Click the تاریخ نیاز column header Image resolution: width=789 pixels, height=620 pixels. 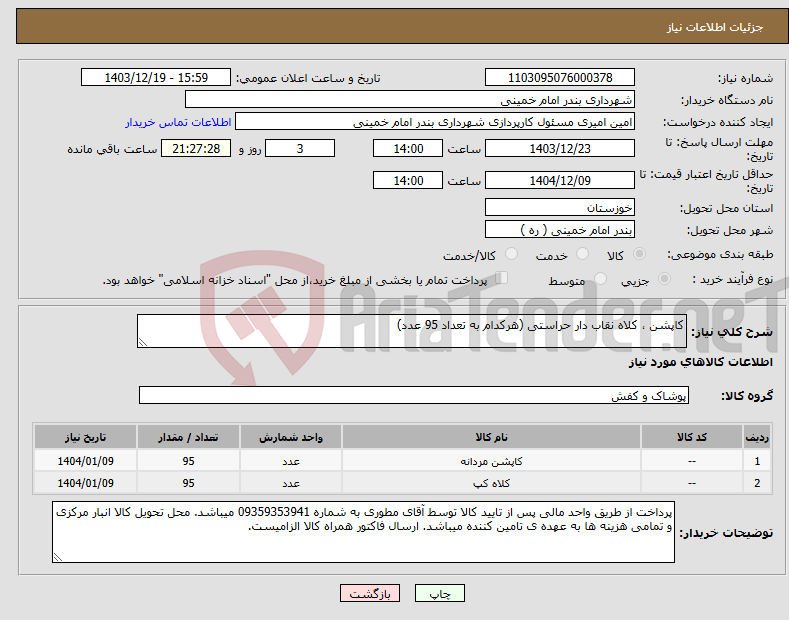coord(85,437)
